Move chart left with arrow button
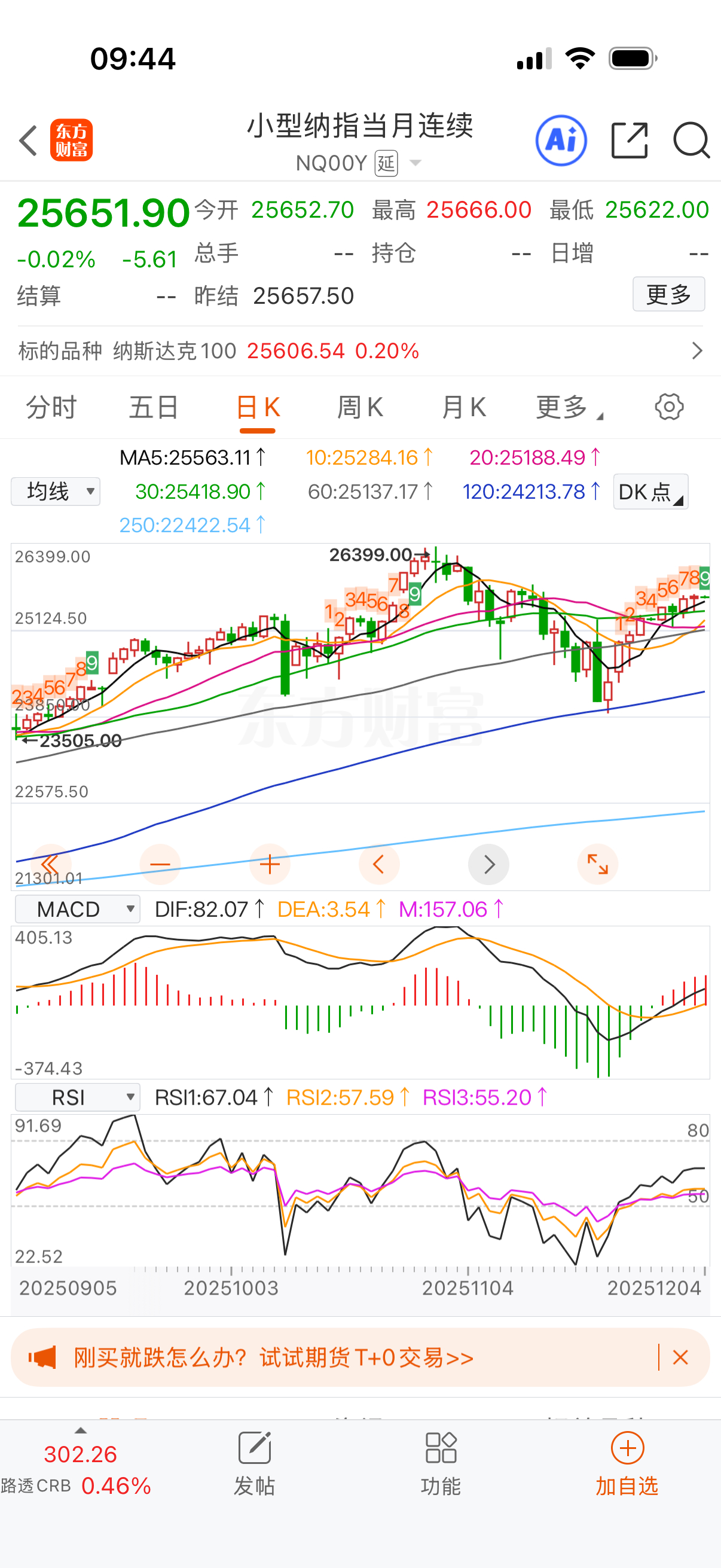721x1568 pixels. (x=379, y=864)
